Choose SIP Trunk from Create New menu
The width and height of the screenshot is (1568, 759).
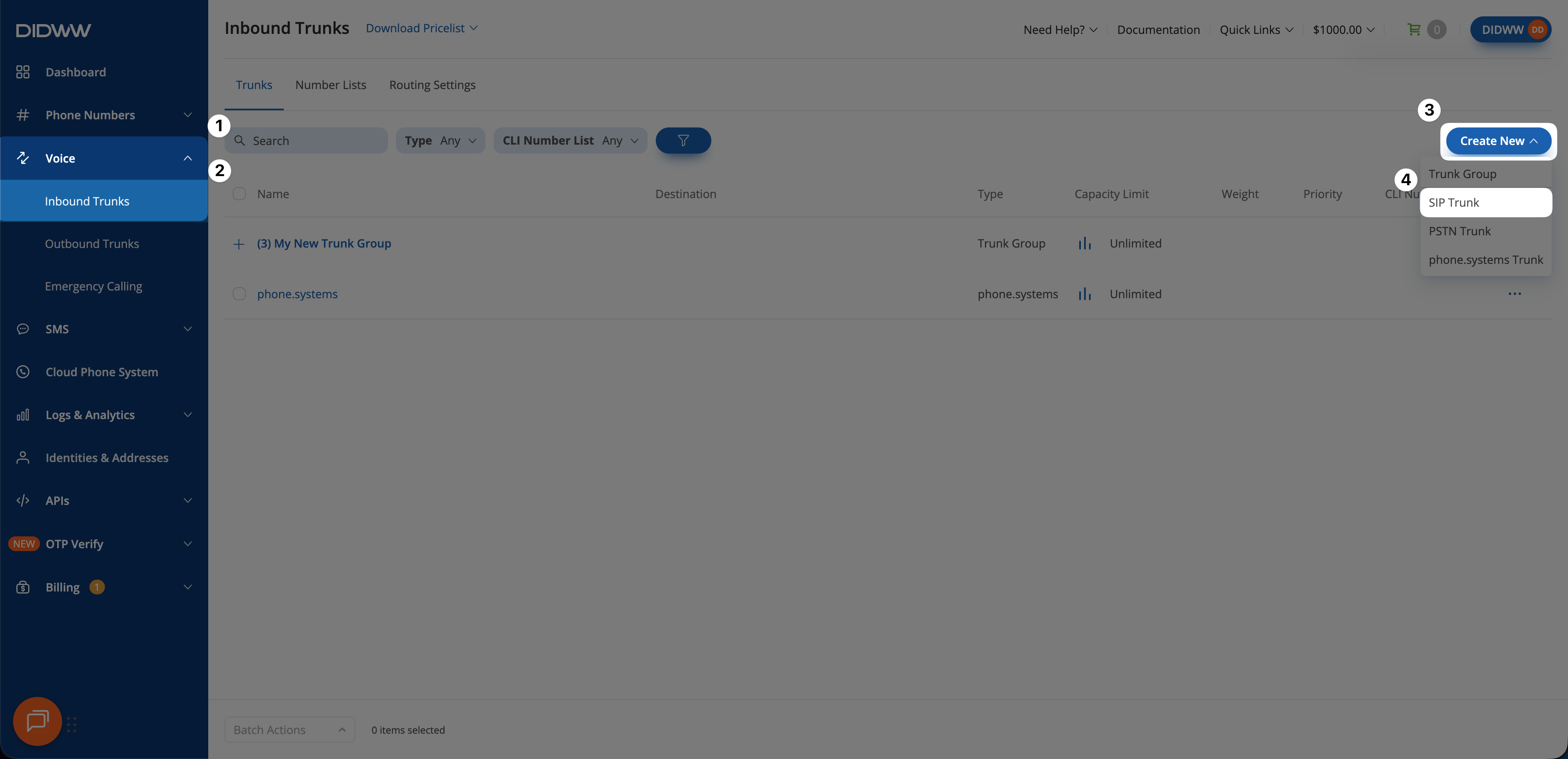coord(1486,202)
